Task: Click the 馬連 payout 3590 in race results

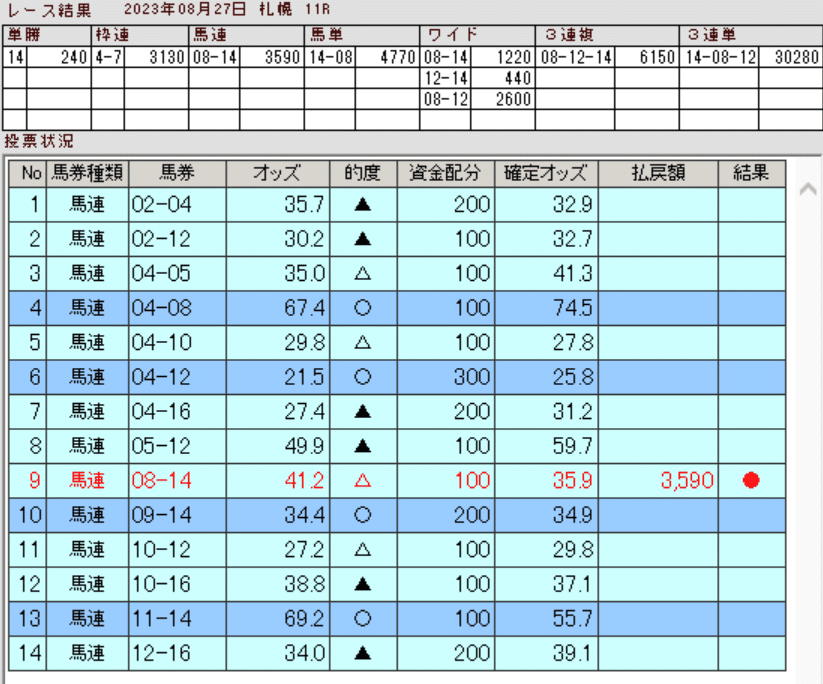Action: [272, 57]
